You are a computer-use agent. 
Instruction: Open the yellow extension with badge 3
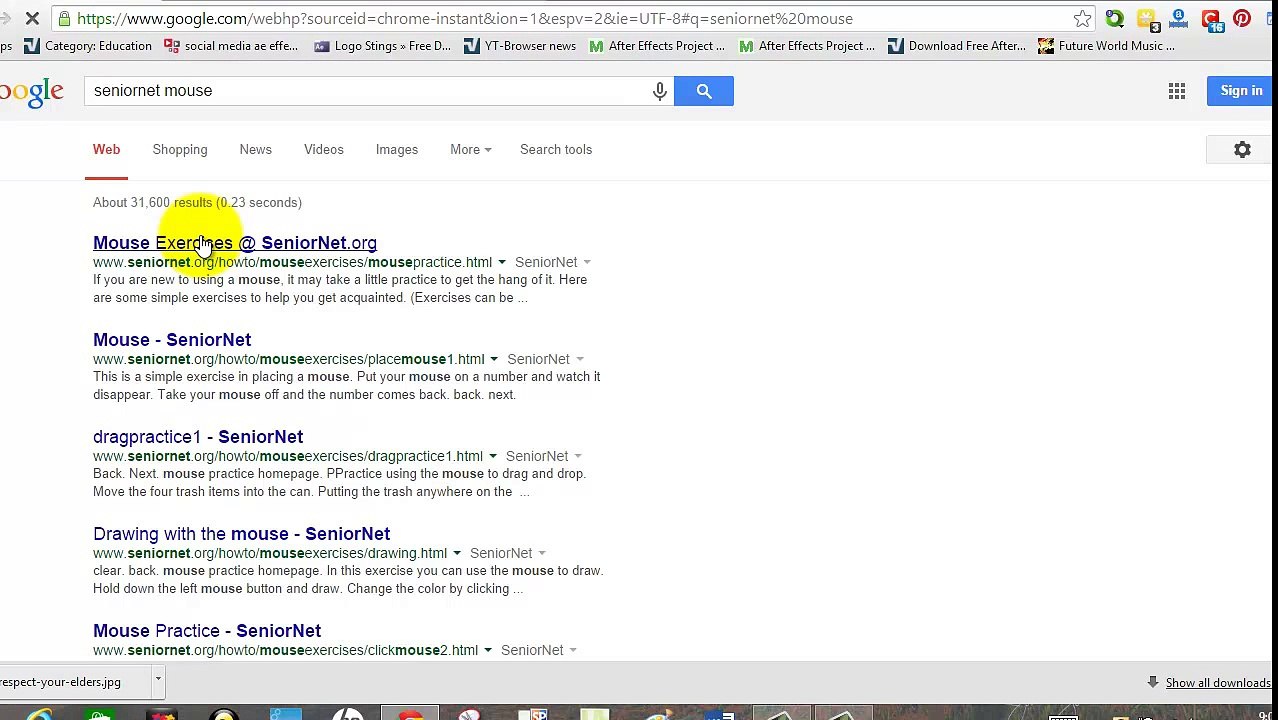(x=1147, y=19)
